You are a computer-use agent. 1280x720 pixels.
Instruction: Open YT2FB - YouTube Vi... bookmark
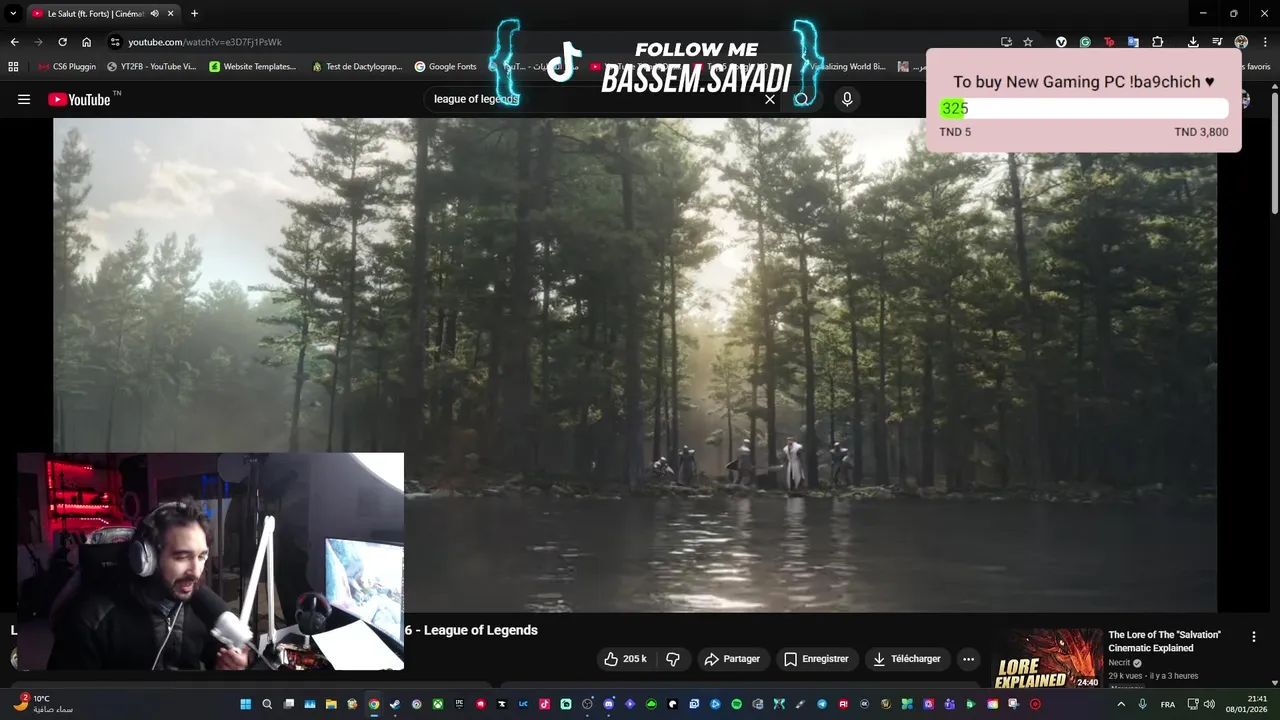tap(151, 67)
